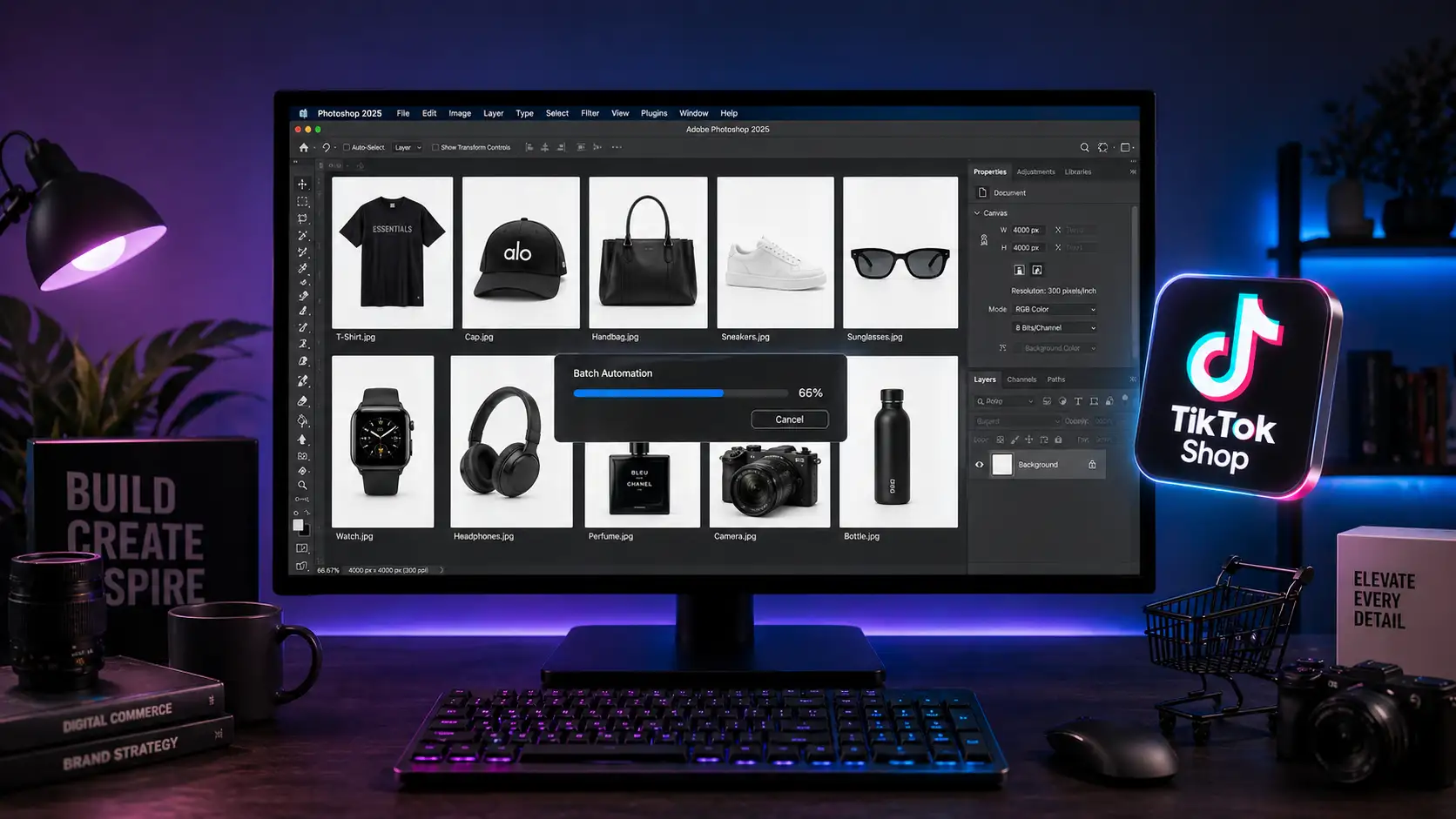Viewport: 1456px width, 819px height.
Task: Click the Home icon in options bar
Action: pyautogui.click(x=303, y=147)
